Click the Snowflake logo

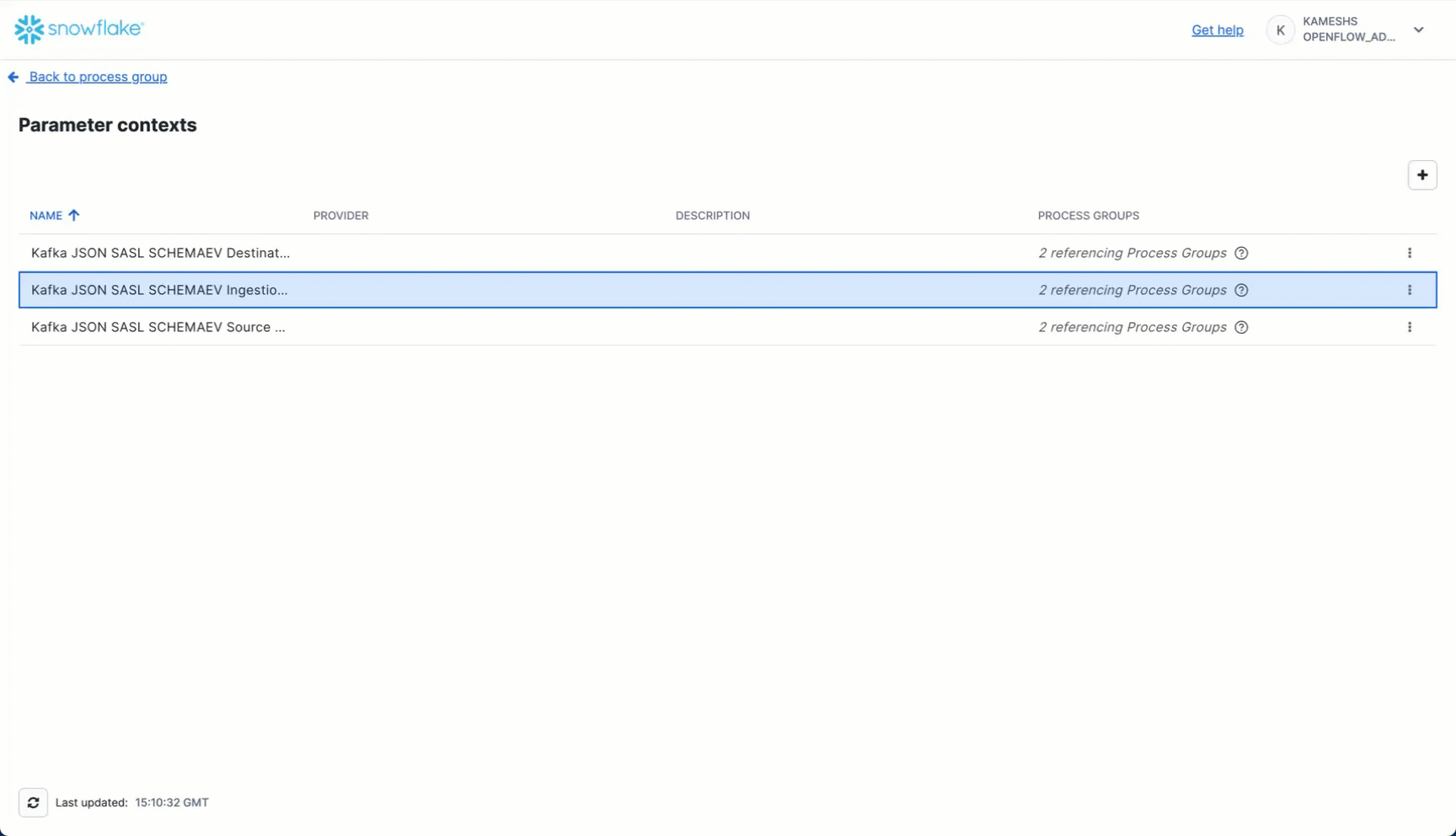click(78, 29)
